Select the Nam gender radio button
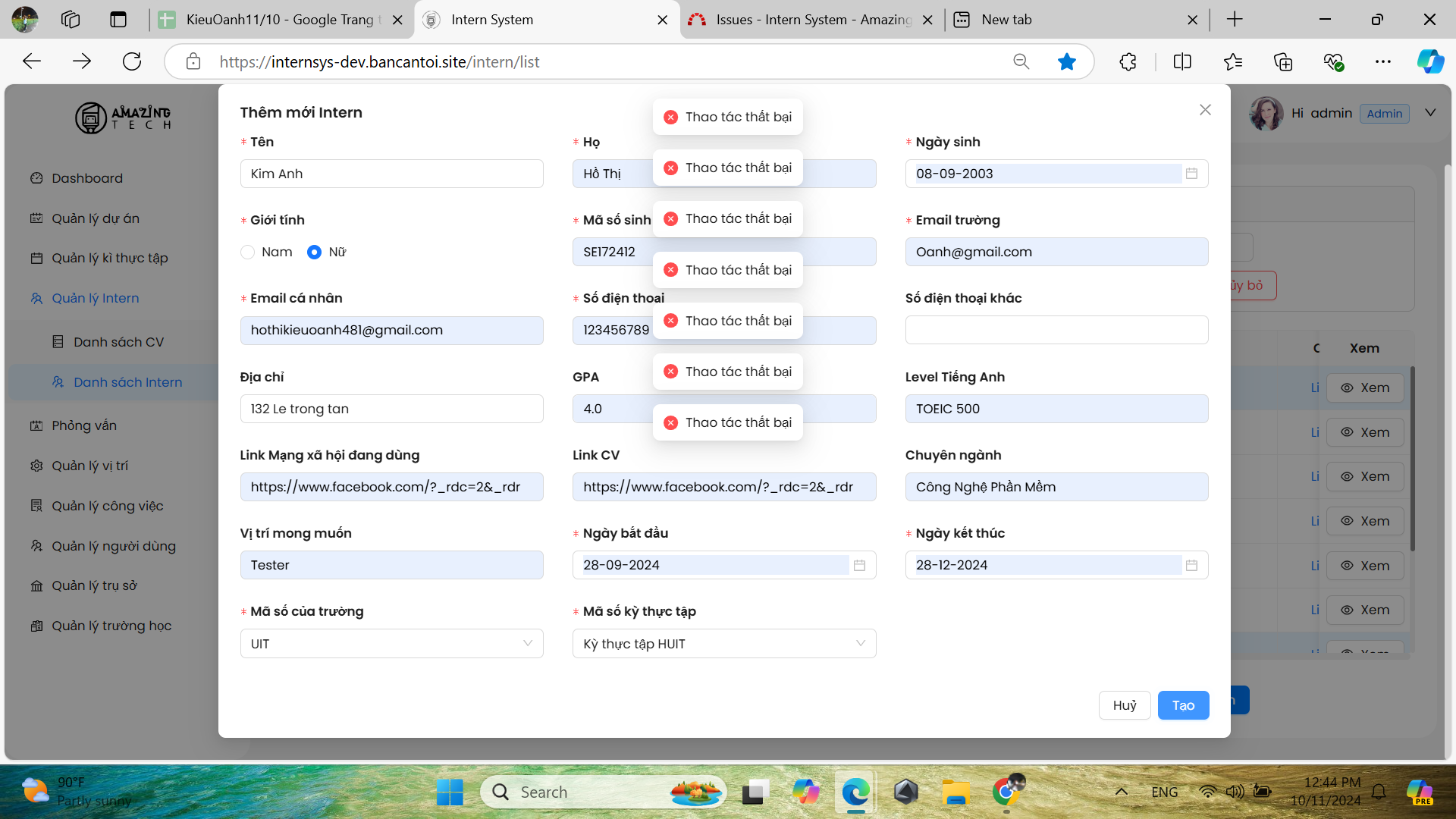Viewport: 1456px width, 819px height. point(248,252)
